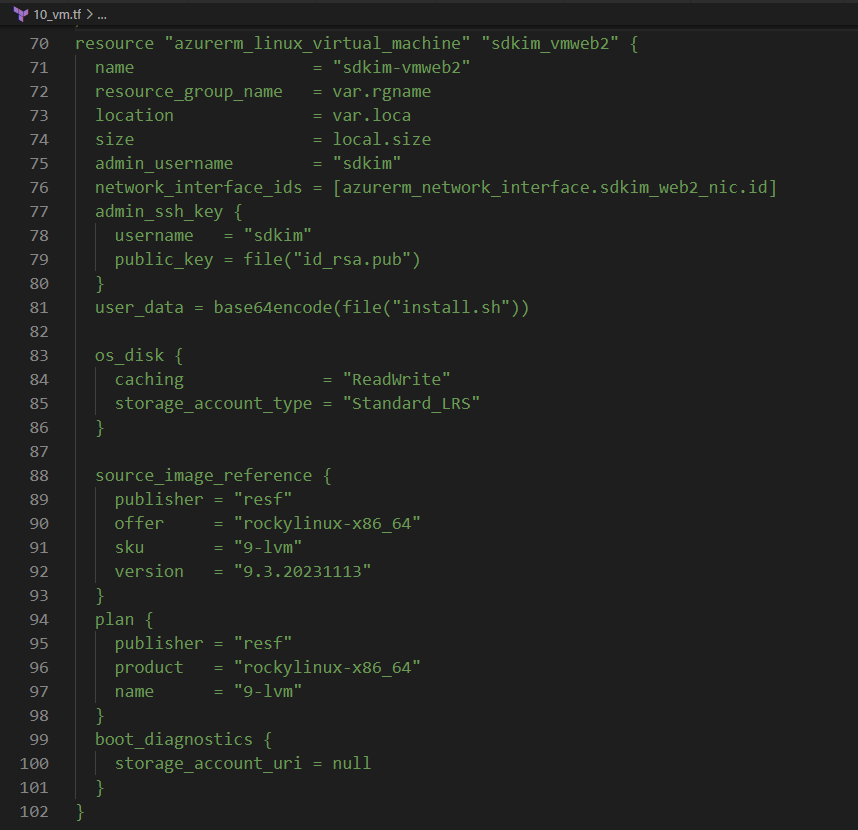Click the product "rockylinux-x86_64" value
The width and height of the screenshot is (858, 830).
[x=327, y=668]
